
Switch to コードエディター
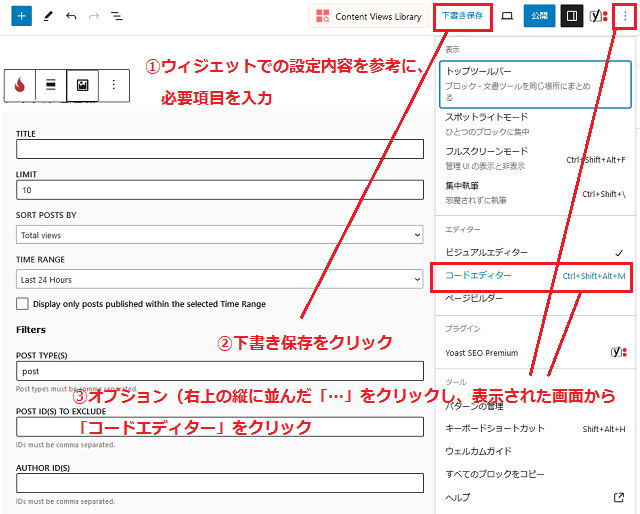point(535,276)
